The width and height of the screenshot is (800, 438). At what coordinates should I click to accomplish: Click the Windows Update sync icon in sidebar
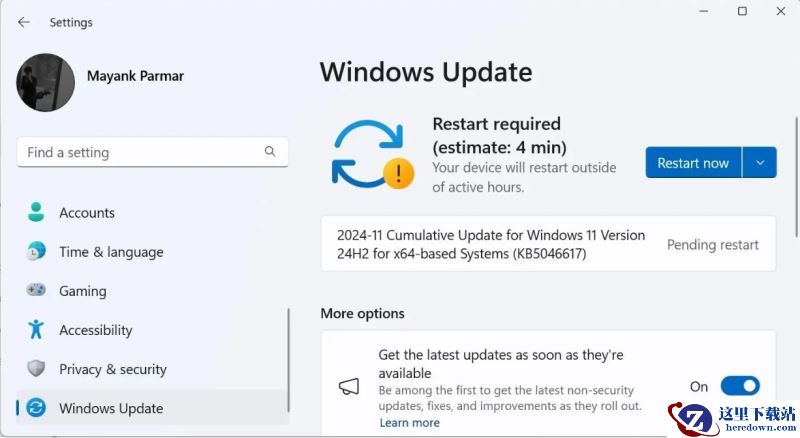click(x=36, y=407)
